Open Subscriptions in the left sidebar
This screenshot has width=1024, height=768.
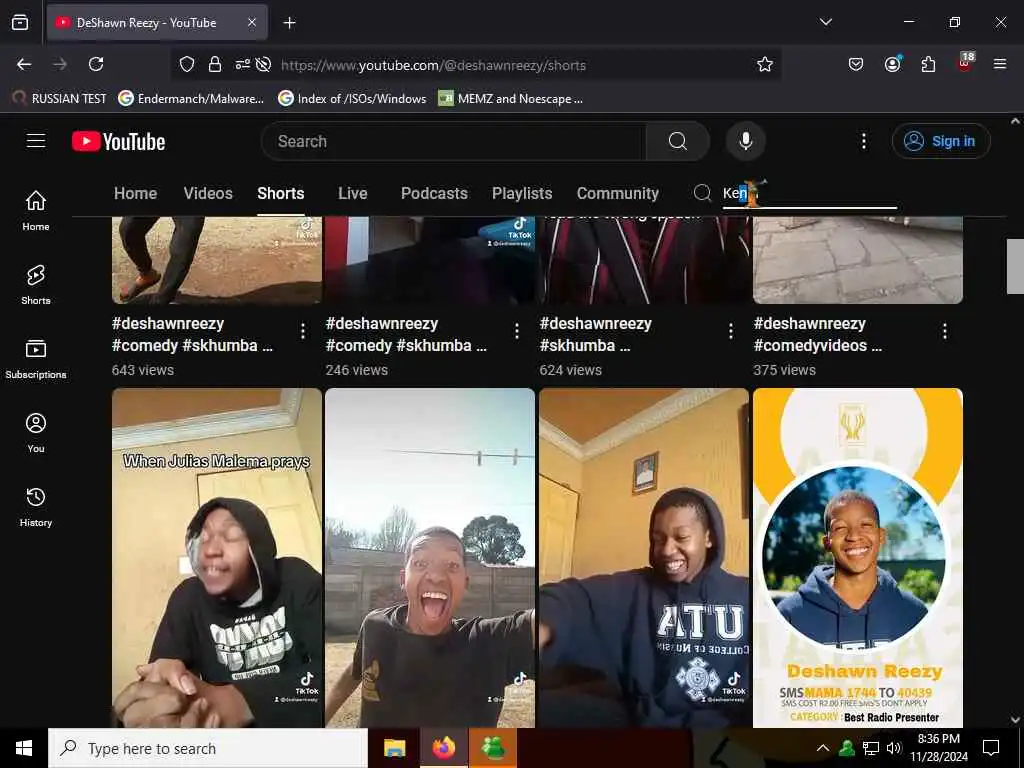[36, 359]
